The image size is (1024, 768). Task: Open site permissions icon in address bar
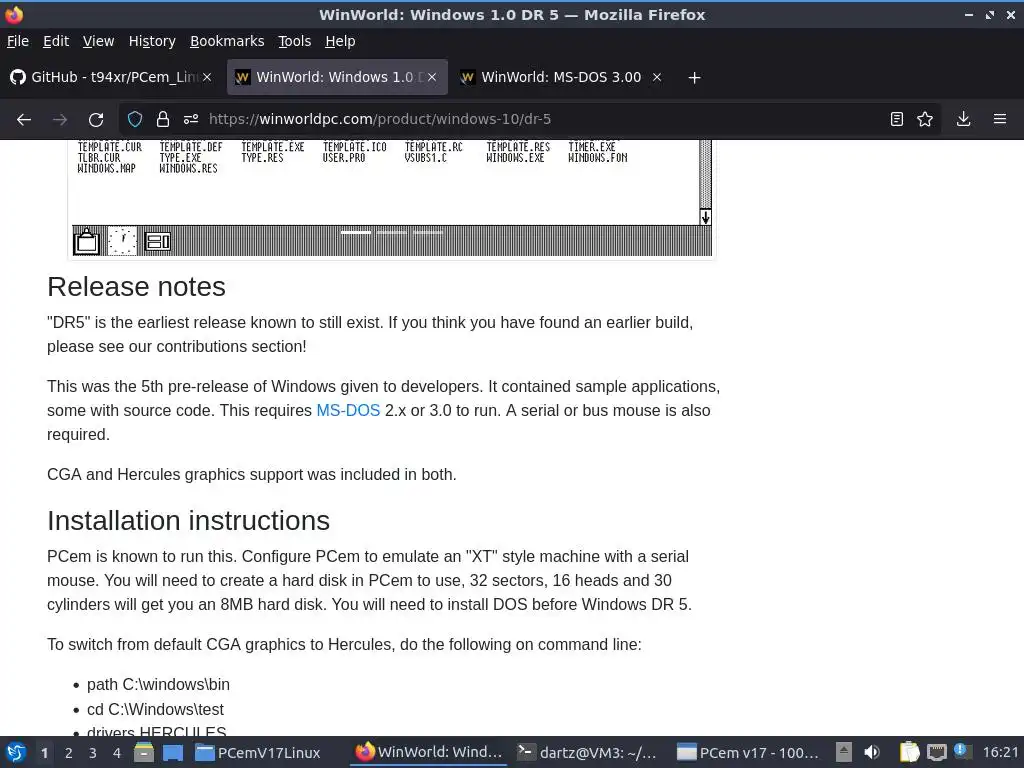pyautogui.click(x=191, y=119)
